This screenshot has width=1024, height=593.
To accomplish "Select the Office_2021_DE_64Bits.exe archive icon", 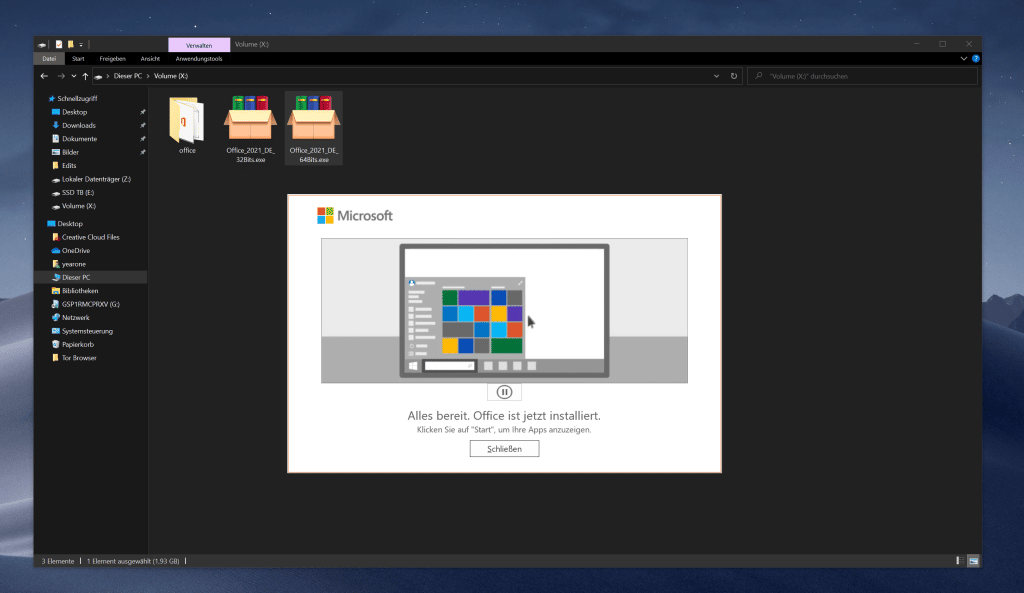I will tap(313, 120).
